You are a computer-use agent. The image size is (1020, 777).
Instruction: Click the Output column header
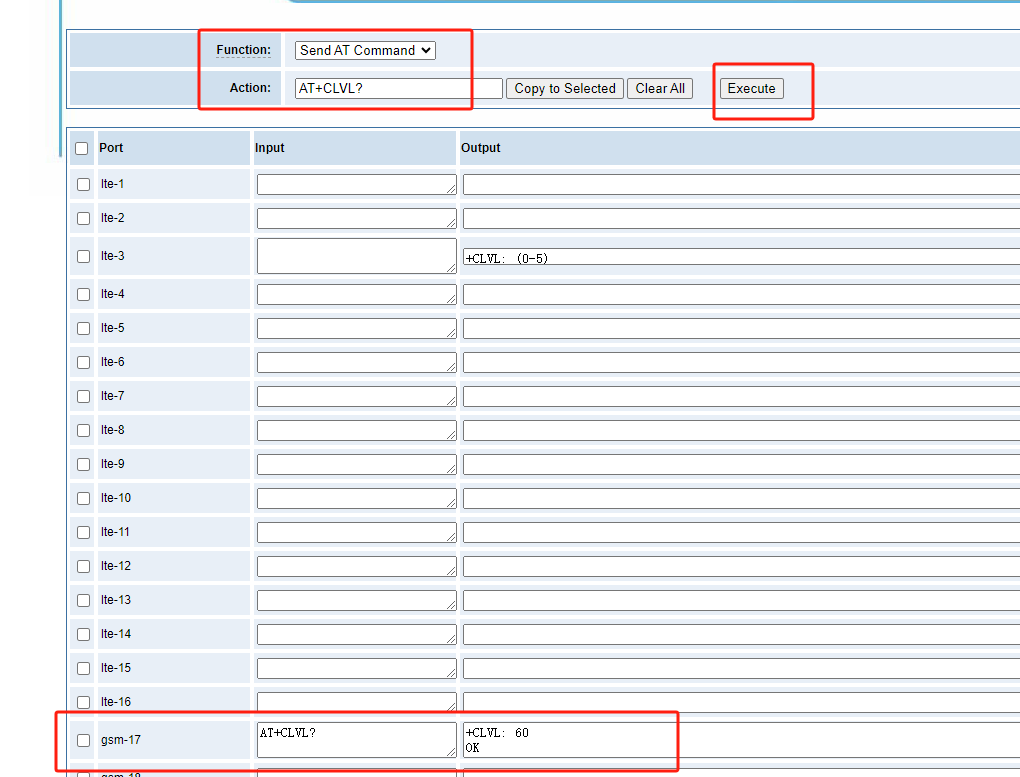tap(481, 148)
